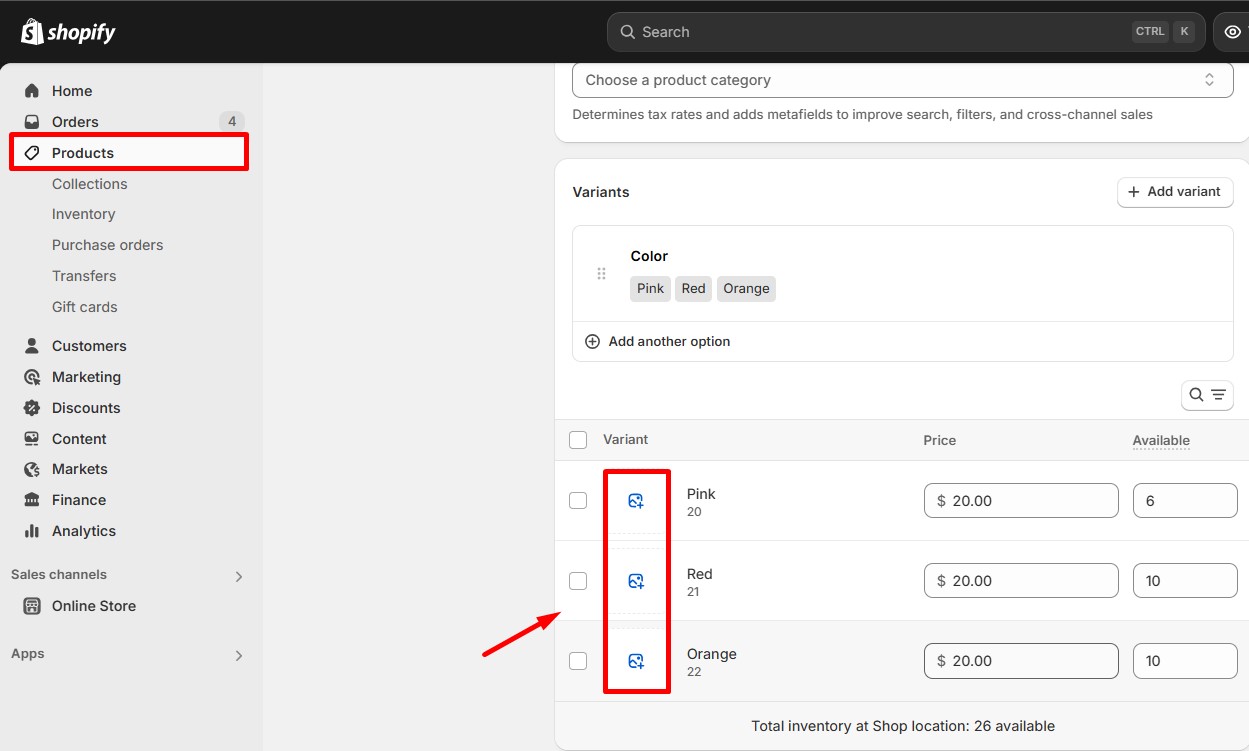Click the Add variant button
Viewport: 1249px width, 751px height.
pyautogui.click(x=1175, y=192)
